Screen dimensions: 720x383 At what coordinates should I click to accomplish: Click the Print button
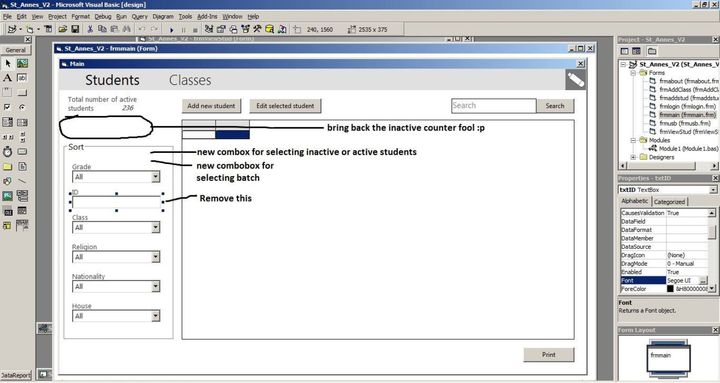(x=549, y=355)
